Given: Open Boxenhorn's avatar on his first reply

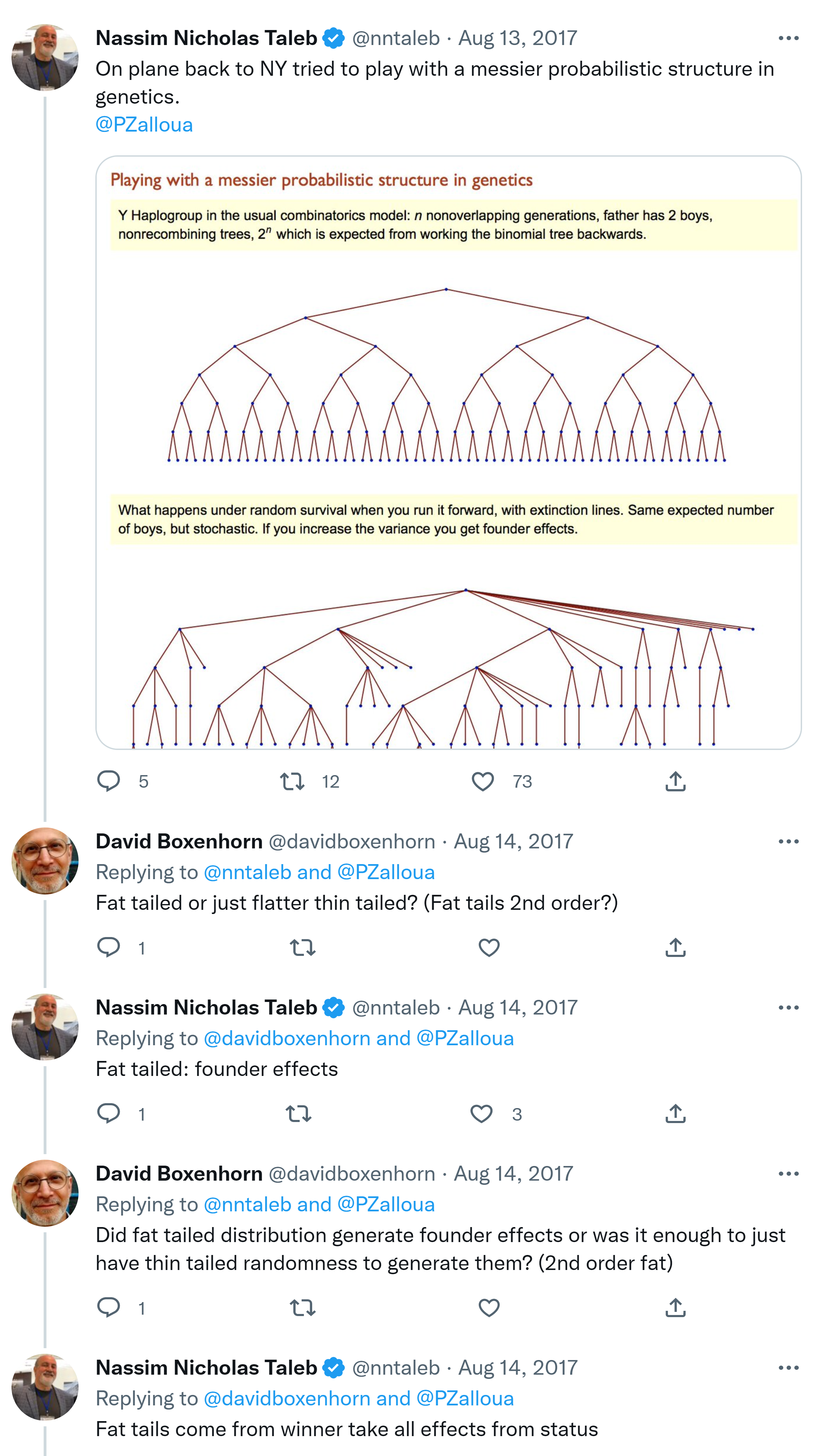Looking at the screenshot, I should coord(45,861).
